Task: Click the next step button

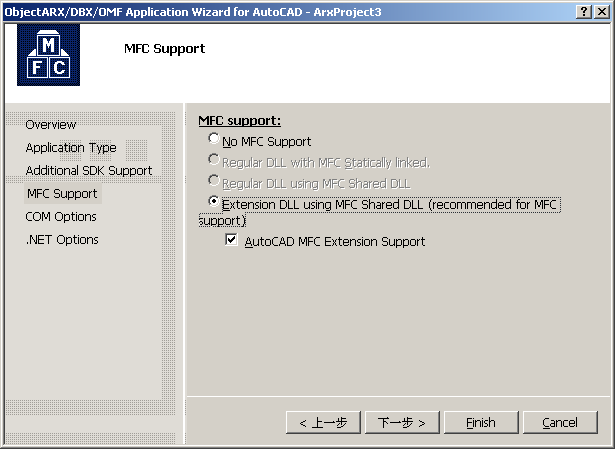Action: (x=401, y=422)
